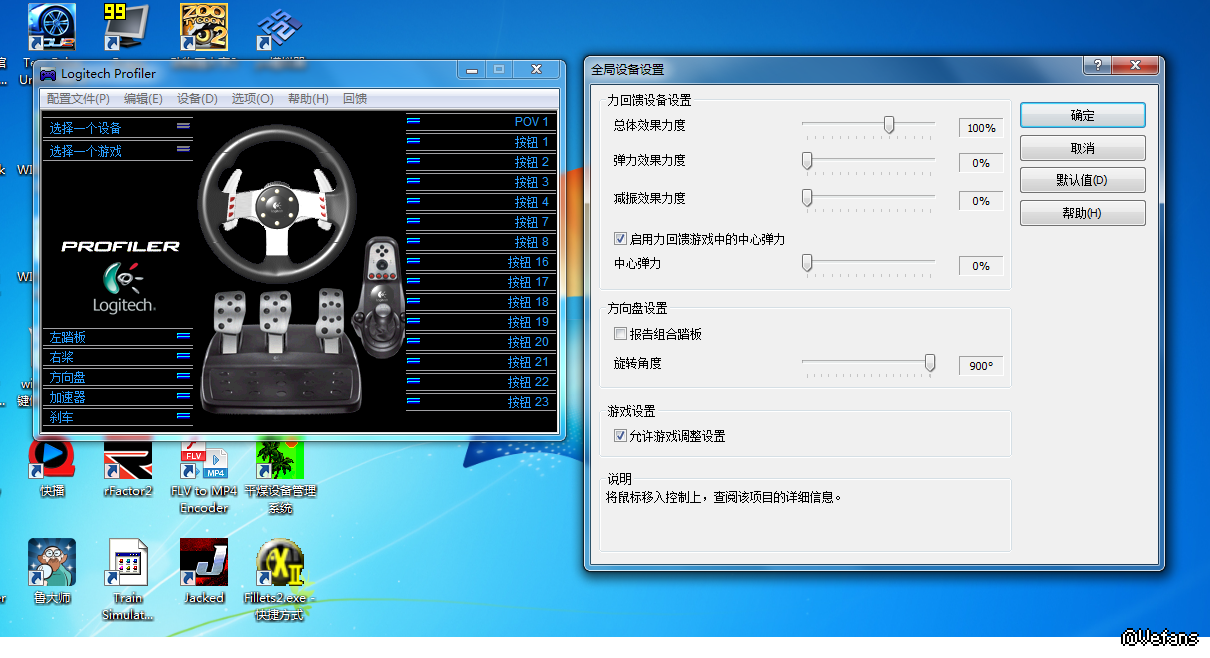Expand the 选择一个设备 selector
This screenshot has height=658, width=1210.
click(116, 128)
